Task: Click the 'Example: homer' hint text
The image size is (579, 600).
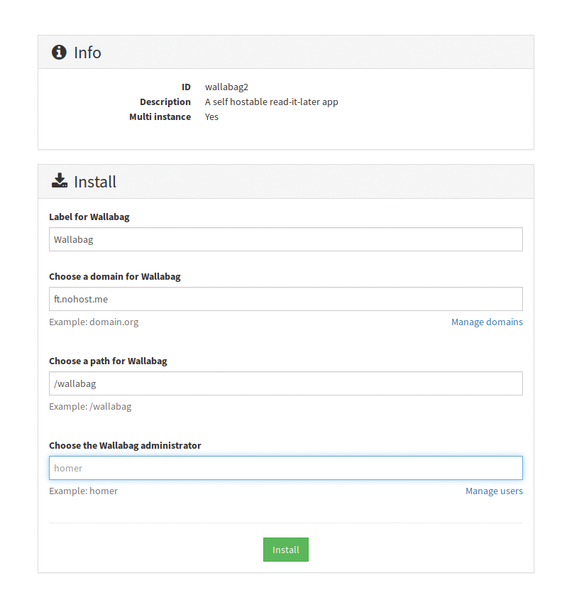Action: tap(83, 491)
